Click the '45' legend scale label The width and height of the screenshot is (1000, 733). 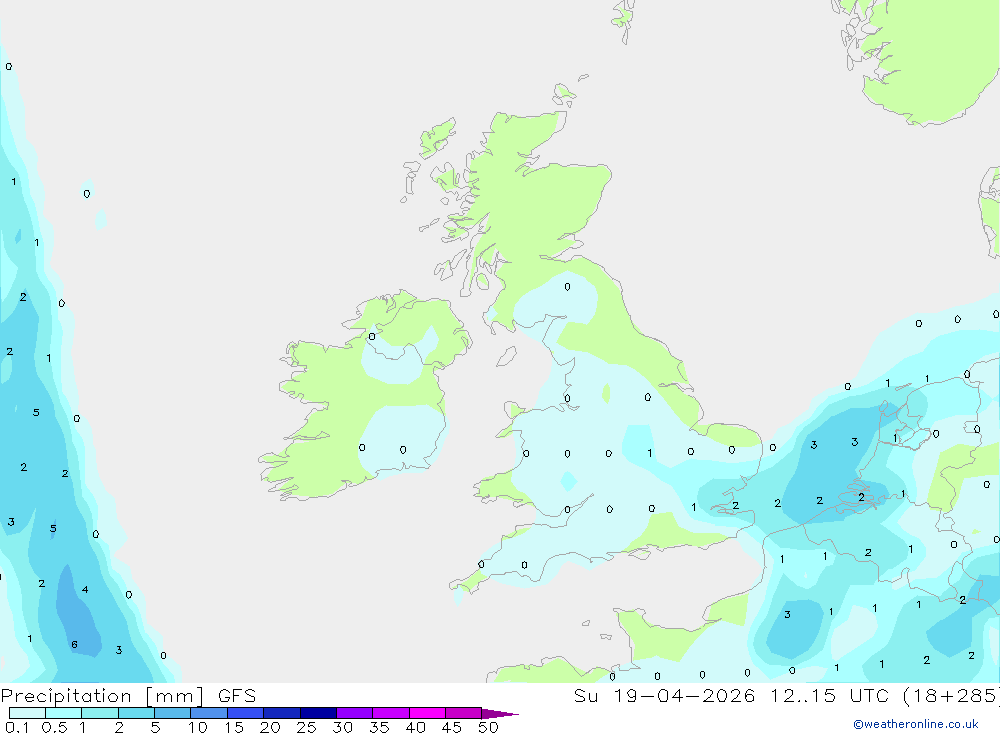pyautogui.click(x=452, y=727)
